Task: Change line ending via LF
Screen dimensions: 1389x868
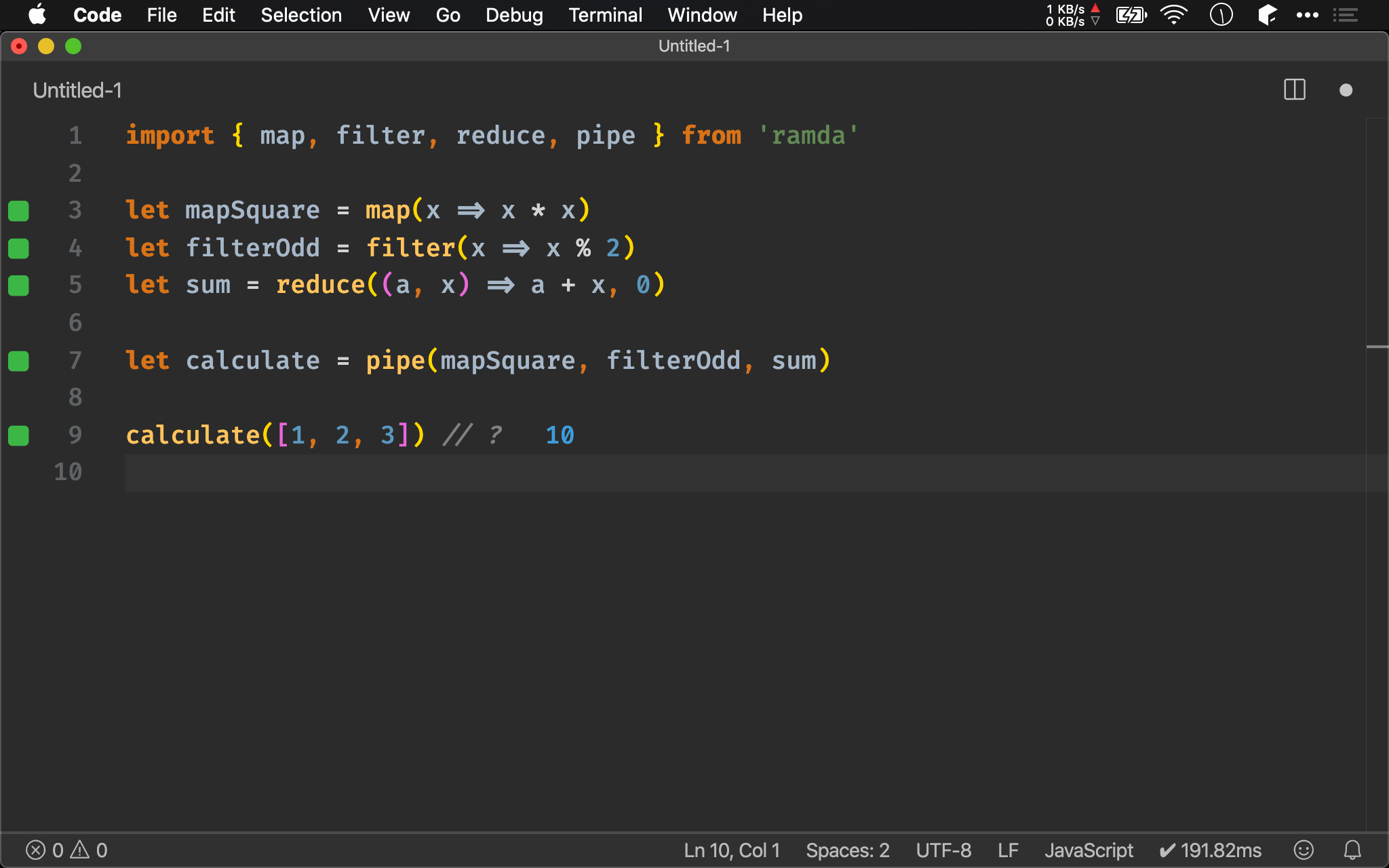Action: coord(1008,850)
